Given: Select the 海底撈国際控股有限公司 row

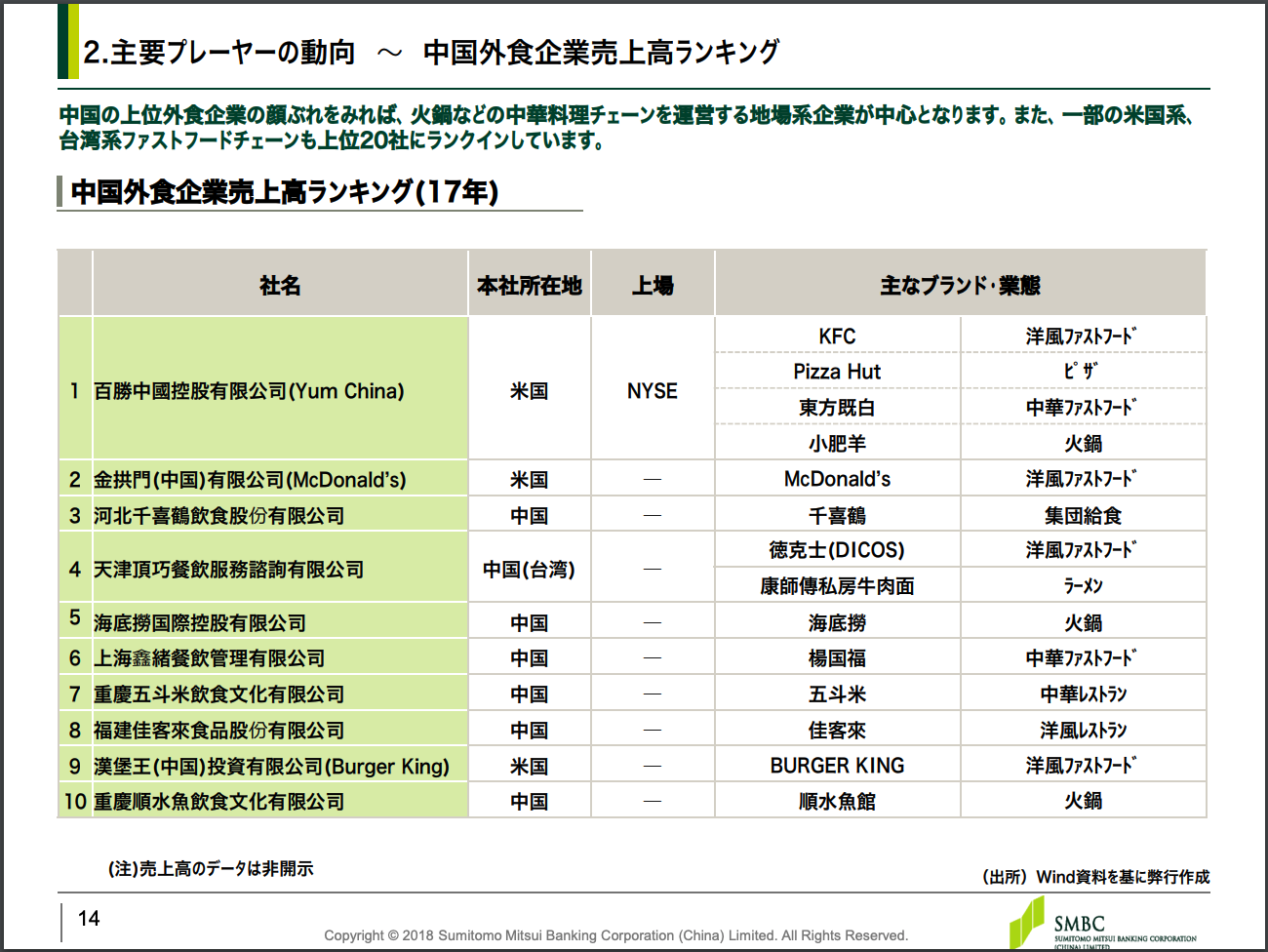Looking at the screenshot, I should tap(632, 621).
